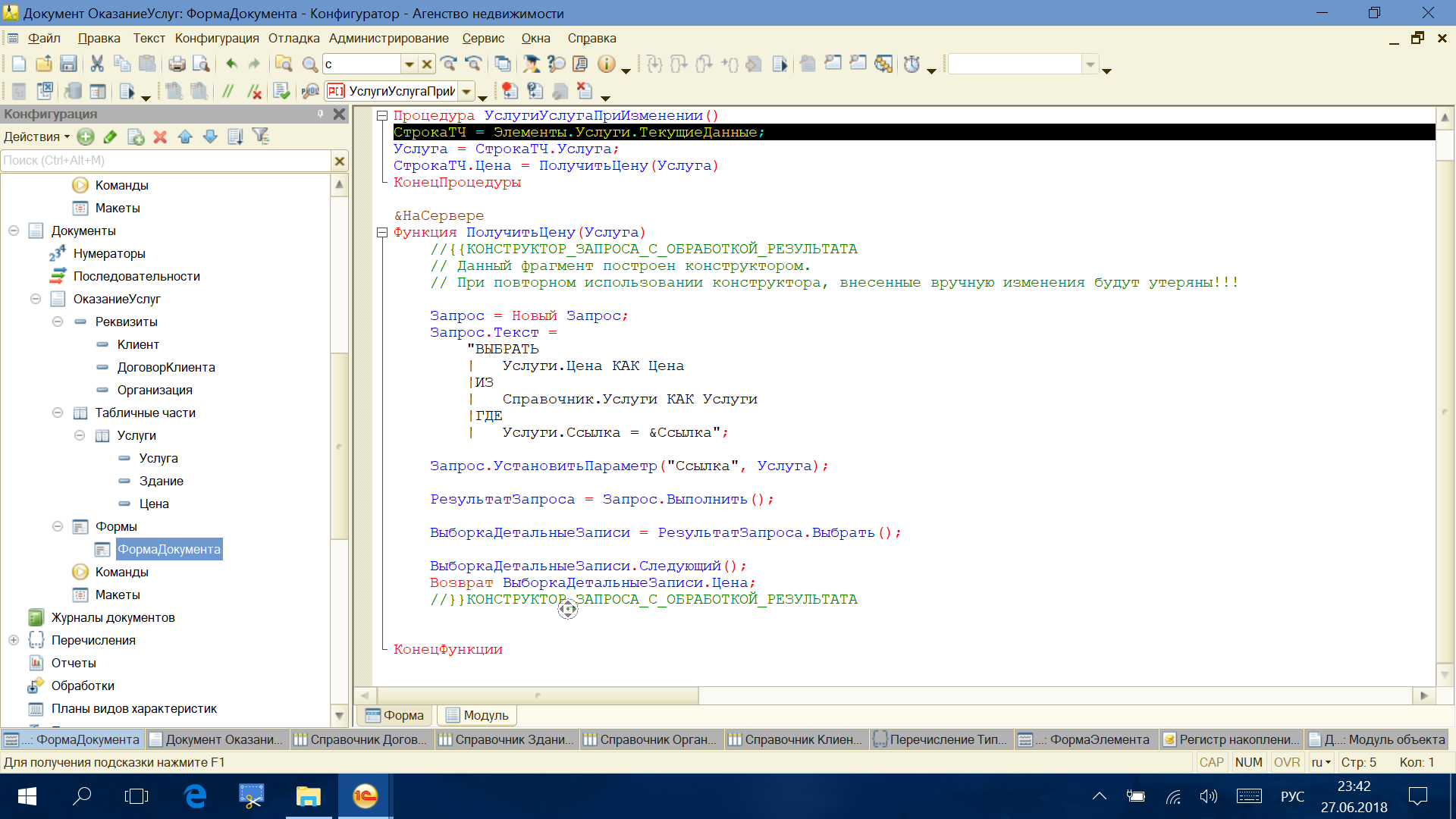Open File Explorer from taskbar
Image resolution: width=1456 pixels, height=819 pixels.
309,796
